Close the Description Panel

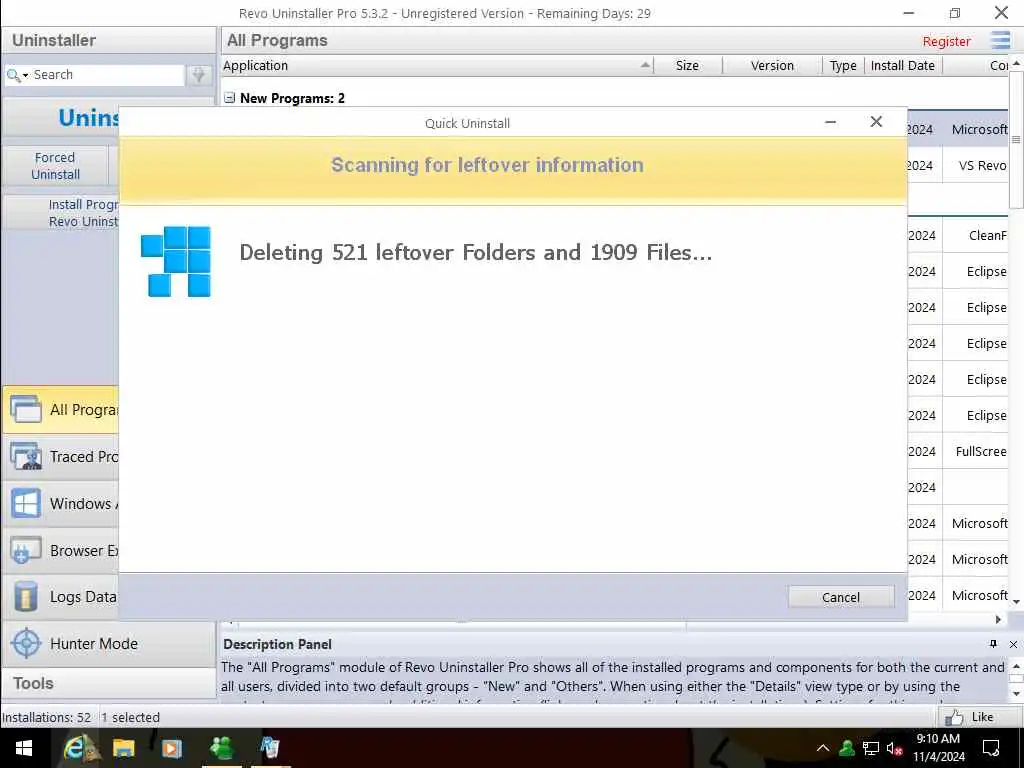[1013, 644]
